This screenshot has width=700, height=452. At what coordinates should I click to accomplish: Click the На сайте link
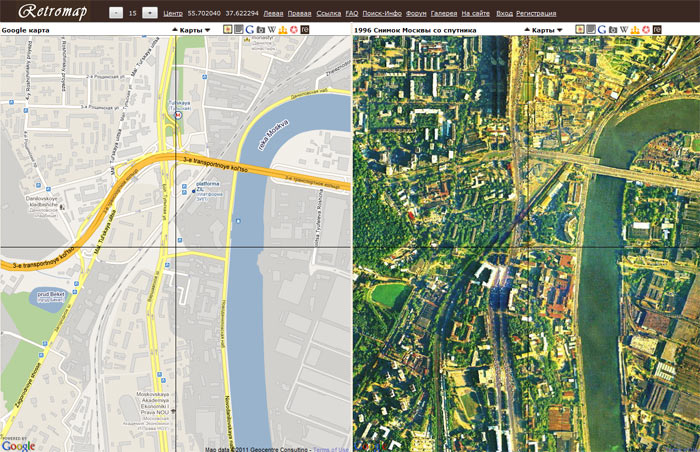click(475, 13)
